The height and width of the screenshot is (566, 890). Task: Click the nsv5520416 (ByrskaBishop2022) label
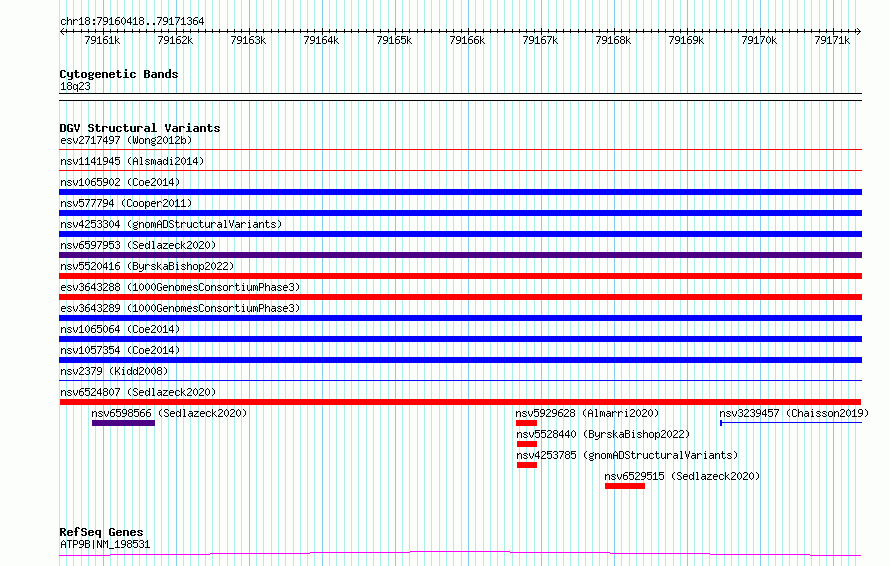pos(147,266)
